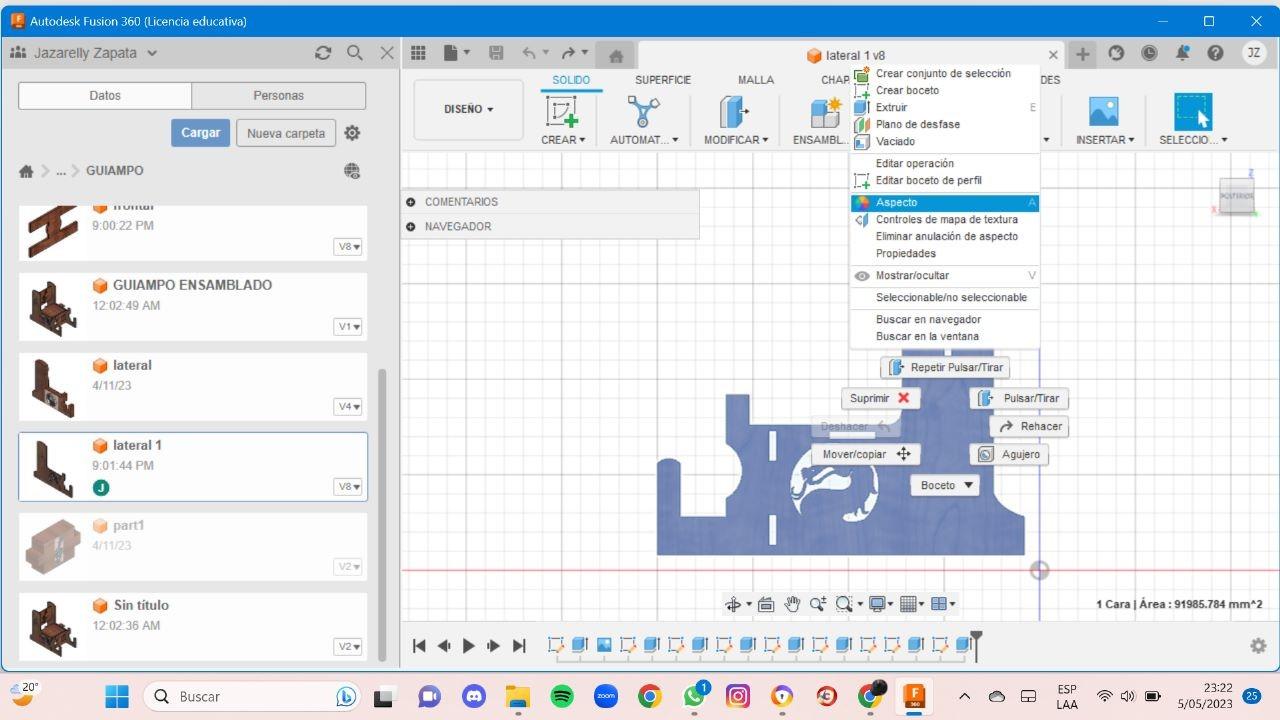Click the globe web icon near GUIAMPO
The width and height of the screenshot is (1280, 720).
pyautogui.click(x=352, y=171)
